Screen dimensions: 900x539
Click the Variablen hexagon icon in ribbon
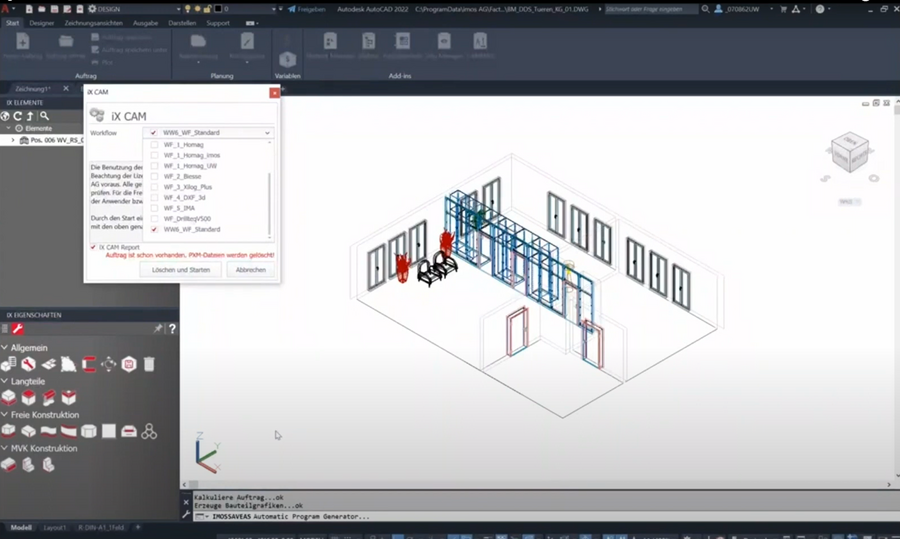pyautogui.click(x=288, y=59)
